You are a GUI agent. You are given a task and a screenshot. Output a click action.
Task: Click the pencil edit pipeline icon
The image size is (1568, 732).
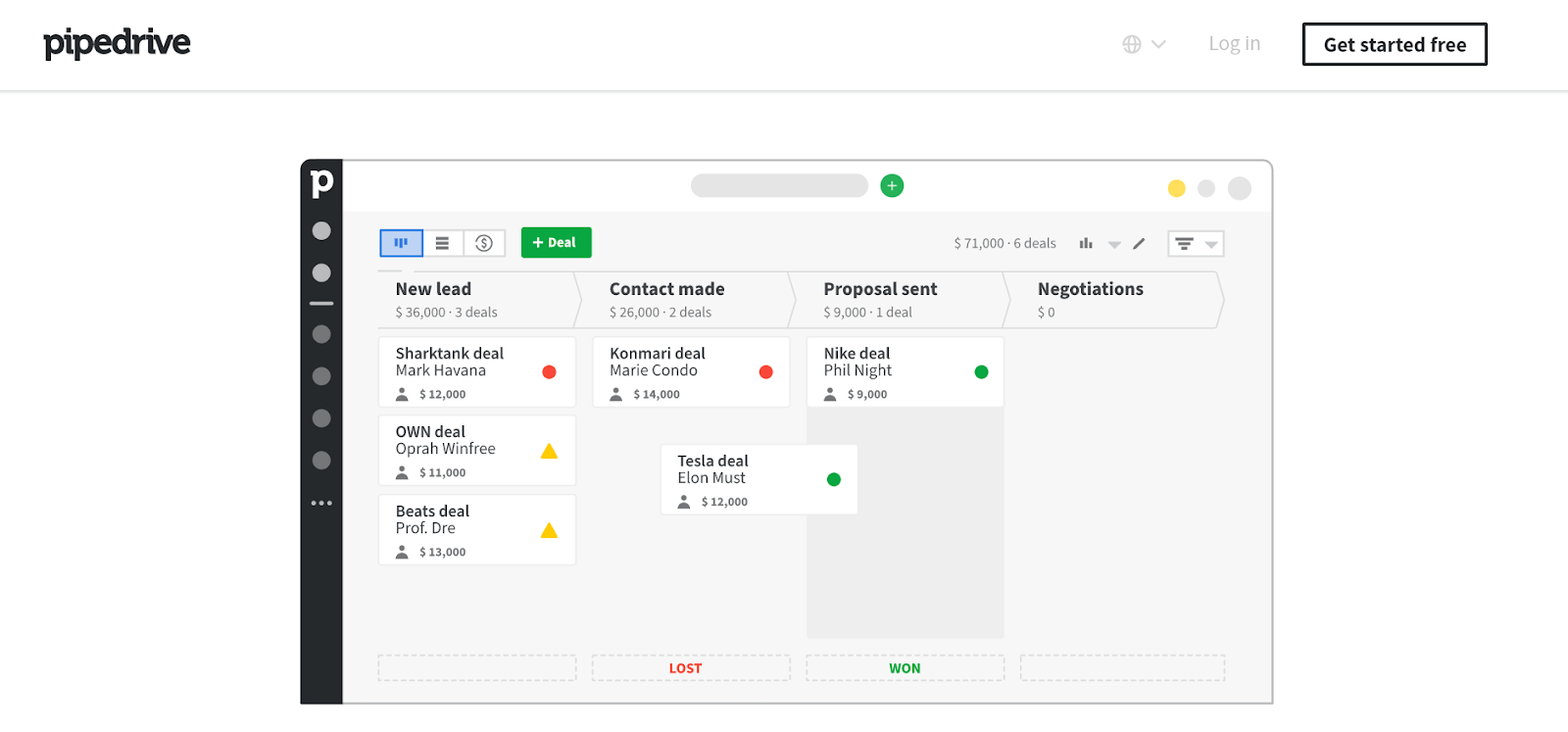(x=1139, y=243)
